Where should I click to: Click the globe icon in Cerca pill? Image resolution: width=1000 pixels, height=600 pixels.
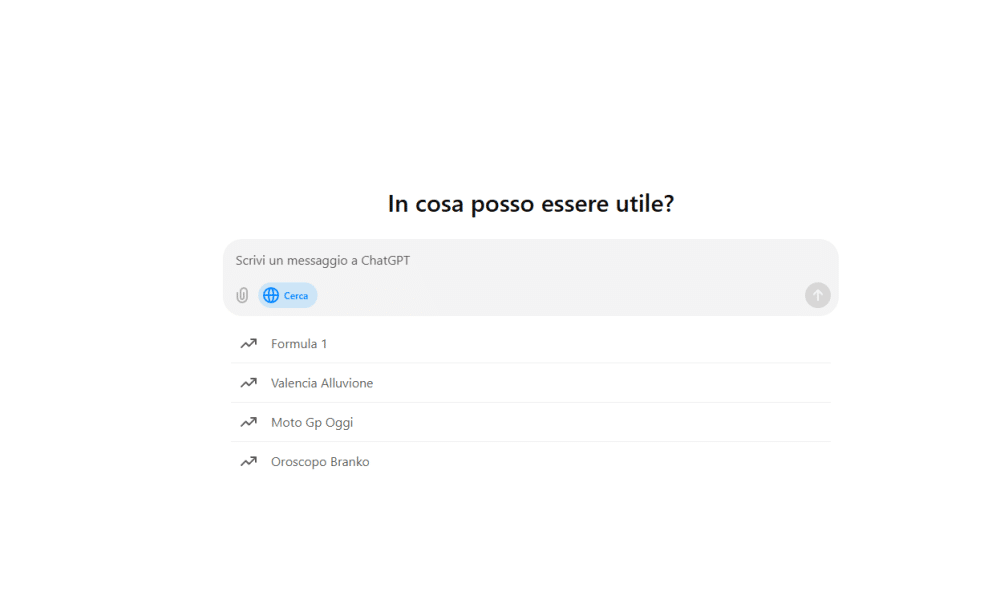(271, 295)
